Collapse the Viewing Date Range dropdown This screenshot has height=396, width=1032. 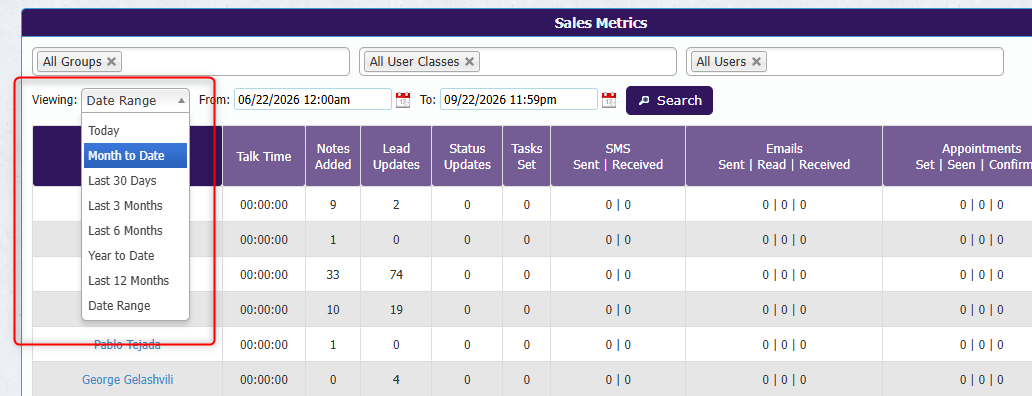tap(136, 101)
